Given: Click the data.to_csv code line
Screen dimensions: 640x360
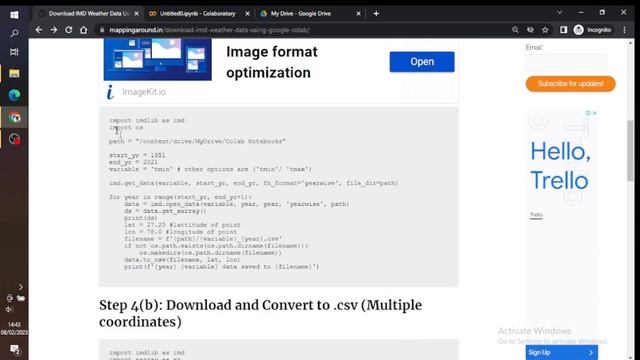Looking at the screenshot, I should (x=182, y=260).
